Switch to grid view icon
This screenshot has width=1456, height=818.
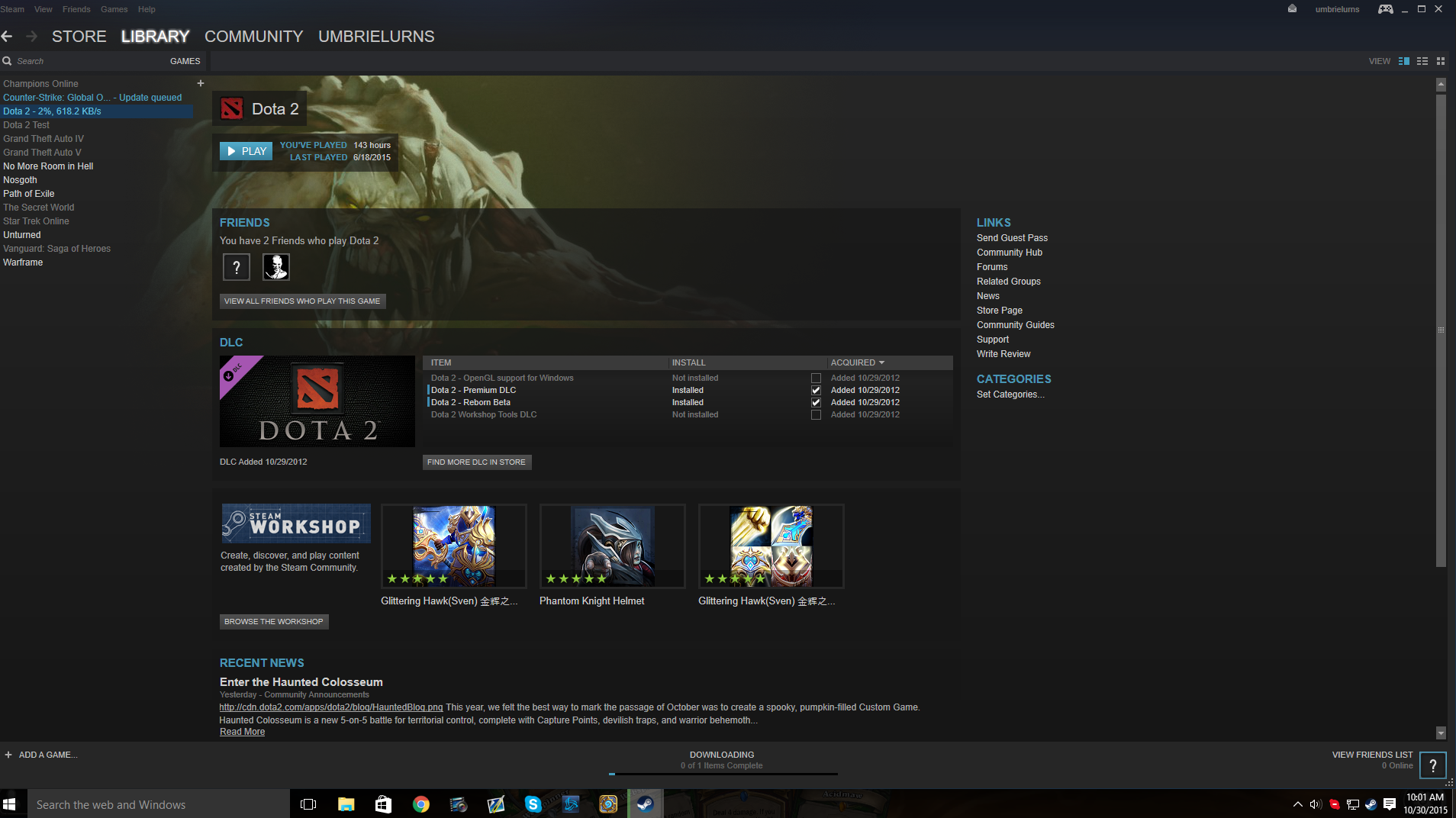pos(1441,61)
